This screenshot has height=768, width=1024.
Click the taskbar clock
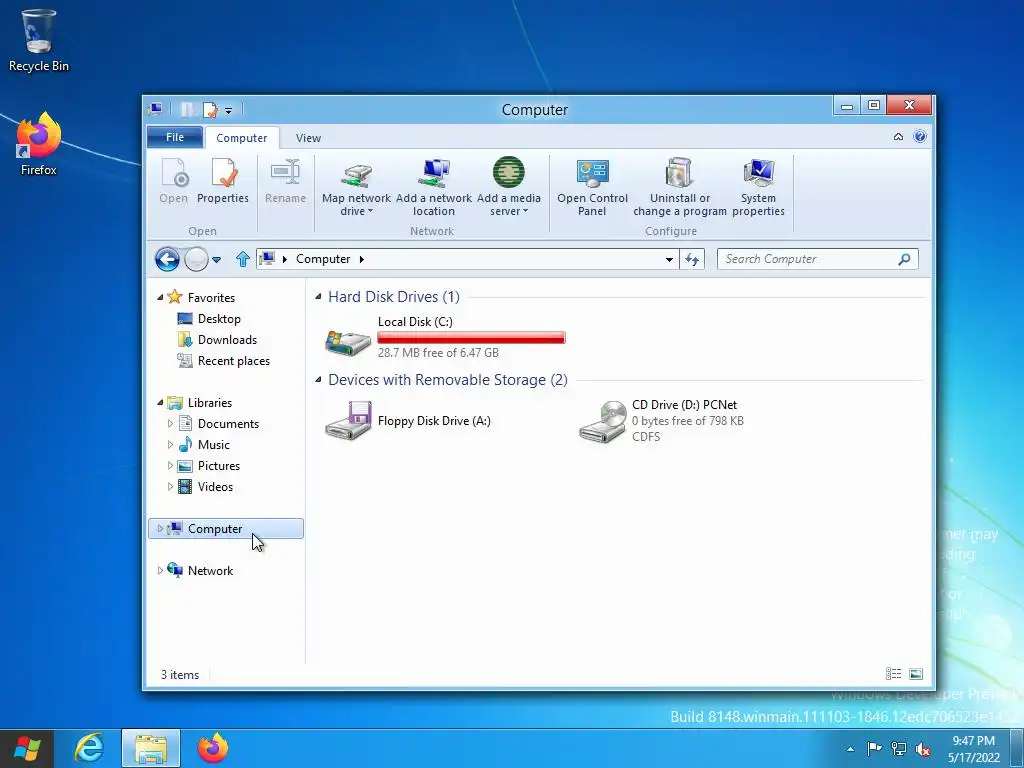pyautogui.click(x=974, y=749)
